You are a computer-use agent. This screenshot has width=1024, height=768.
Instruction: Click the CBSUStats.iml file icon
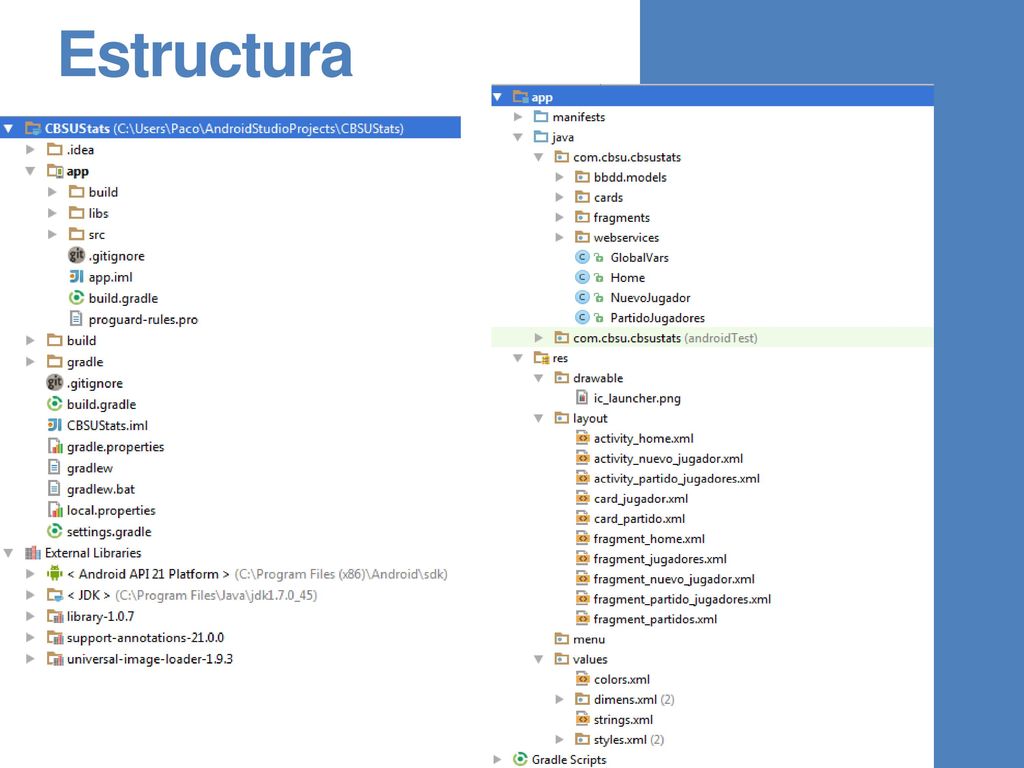coord(55,425)
